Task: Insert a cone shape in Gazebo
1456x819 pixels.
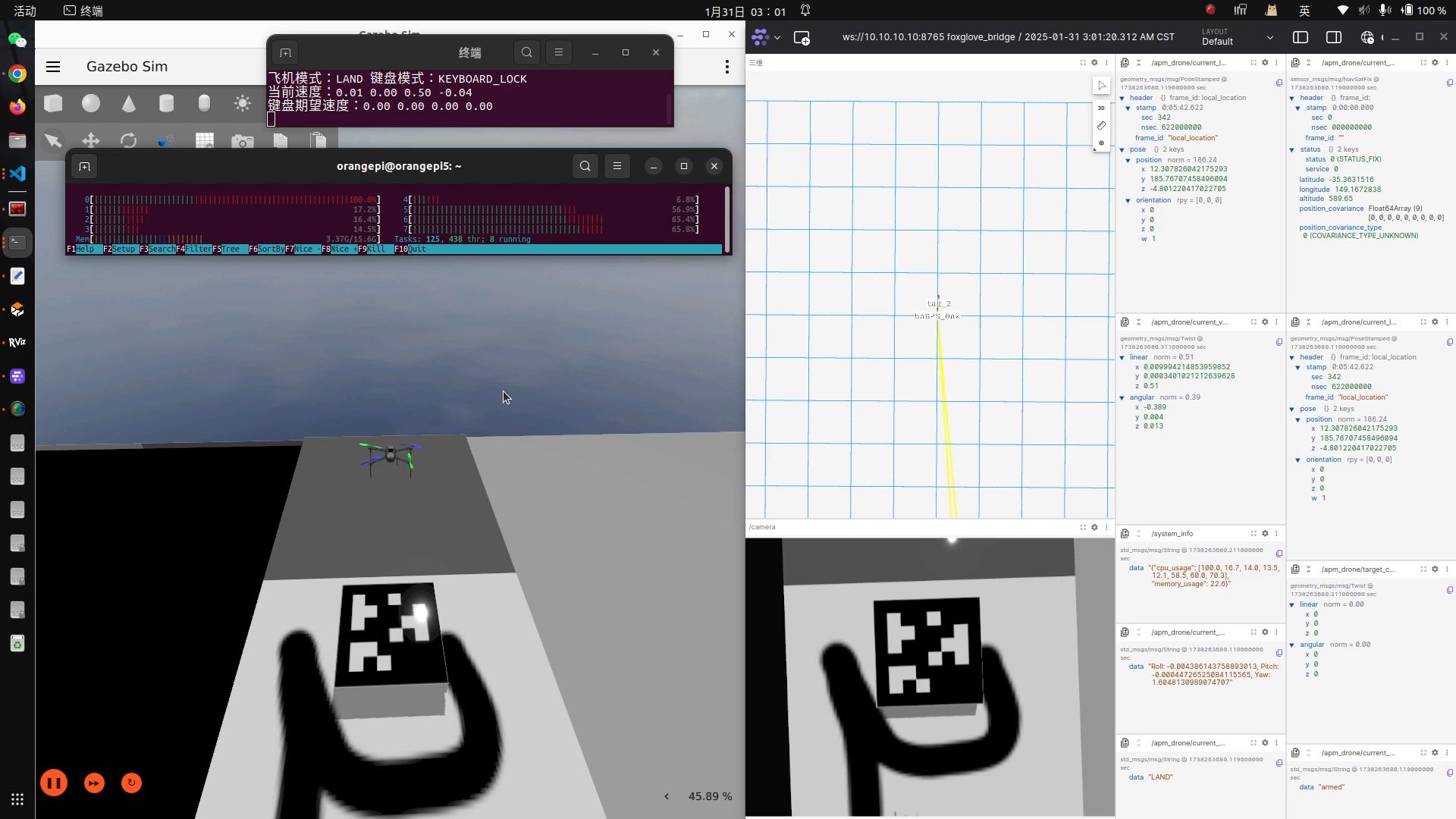Action: pyautogui.click(x=129, y=103)
